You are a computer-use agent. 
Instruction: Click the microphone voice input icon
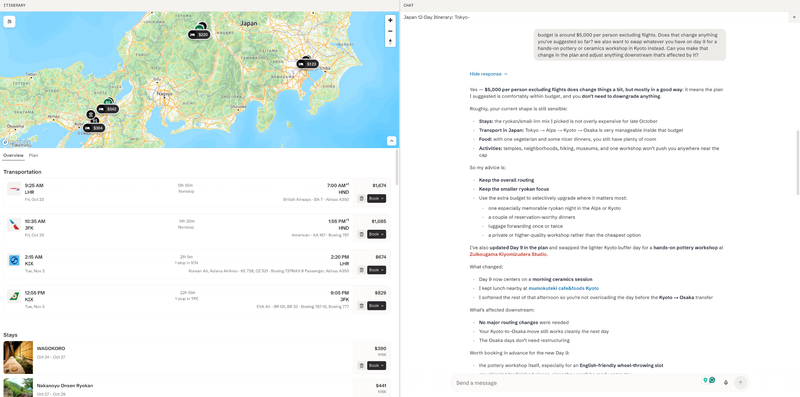[x=726, y=382]
